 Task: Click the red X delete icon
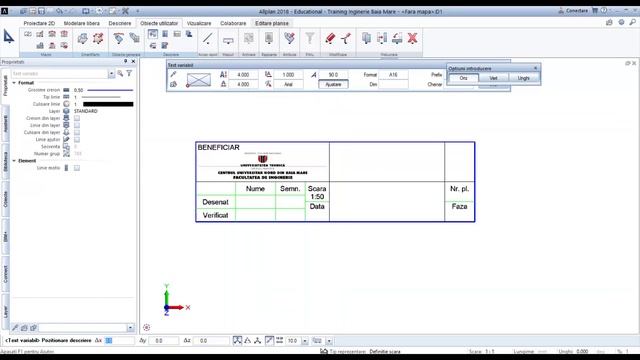pos(413,38)
